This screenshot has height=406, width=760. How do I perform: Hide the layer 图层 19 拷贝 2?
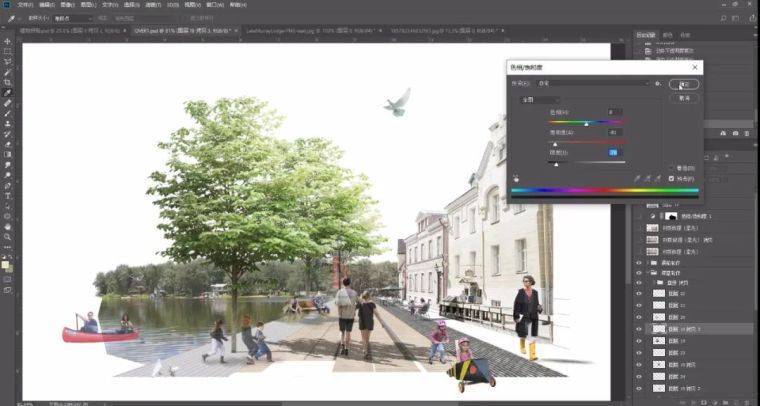click(x=639, y=389)
